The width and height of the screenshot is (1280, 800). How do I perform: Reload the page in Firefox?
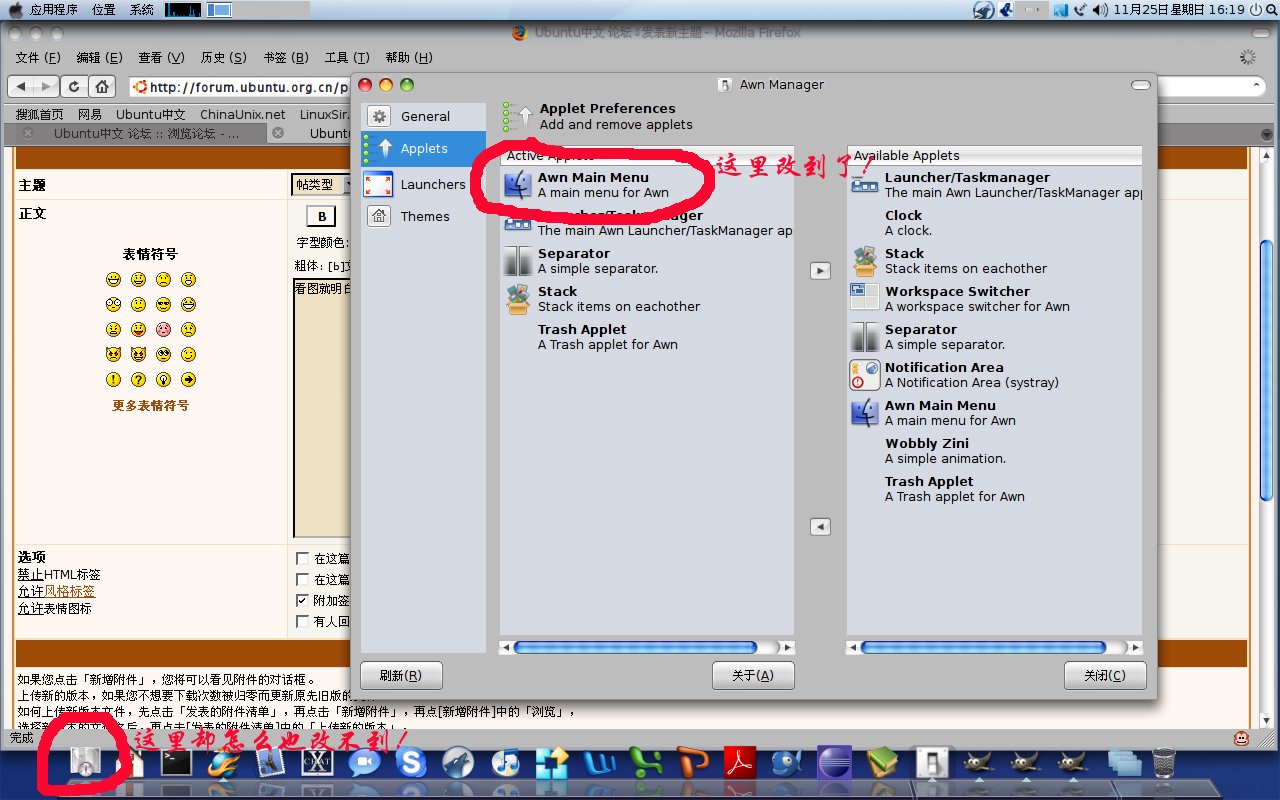(x=74, y=86)
